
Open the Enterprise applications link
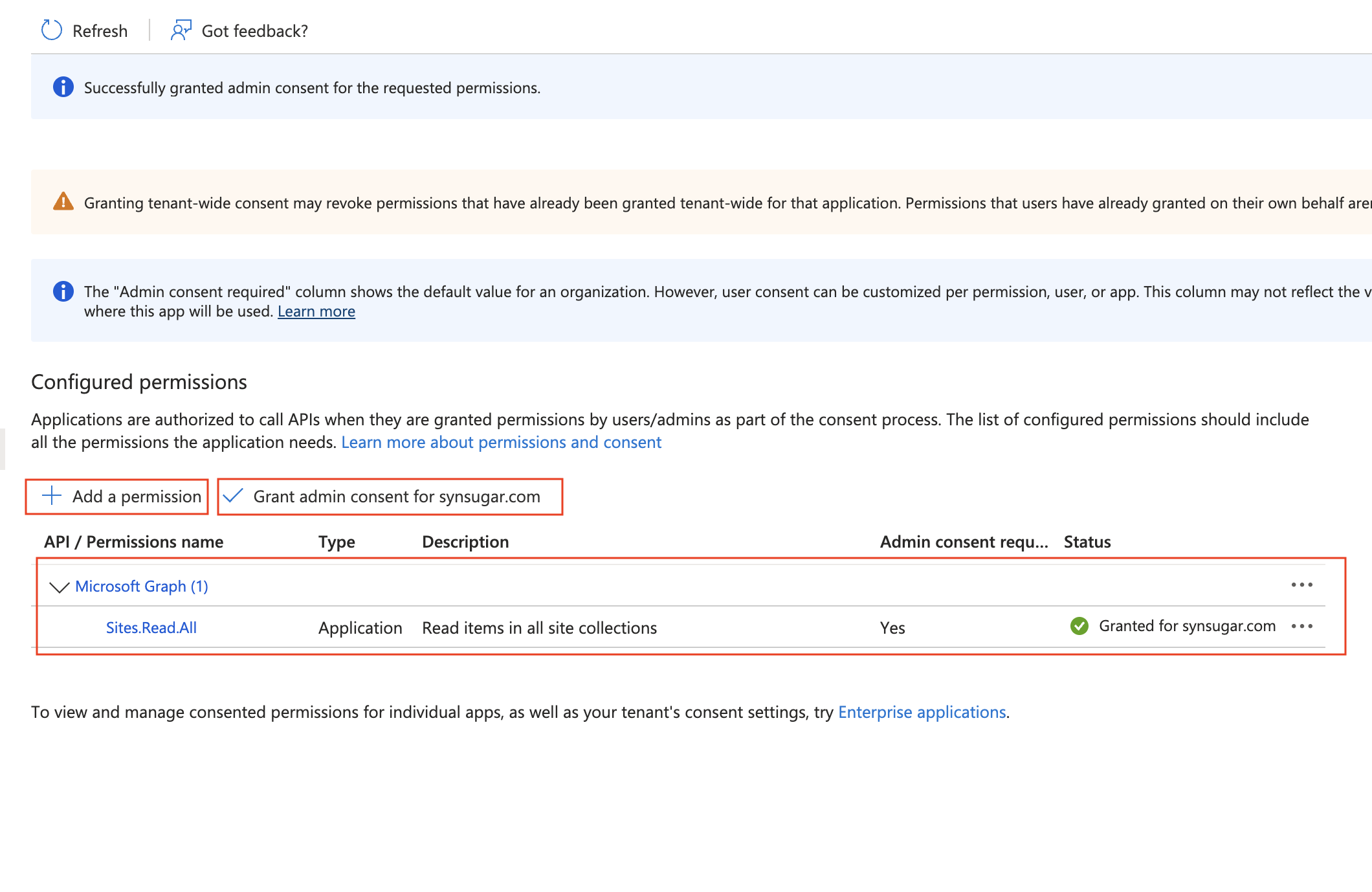pyautogui.click(x=922, y=712)
